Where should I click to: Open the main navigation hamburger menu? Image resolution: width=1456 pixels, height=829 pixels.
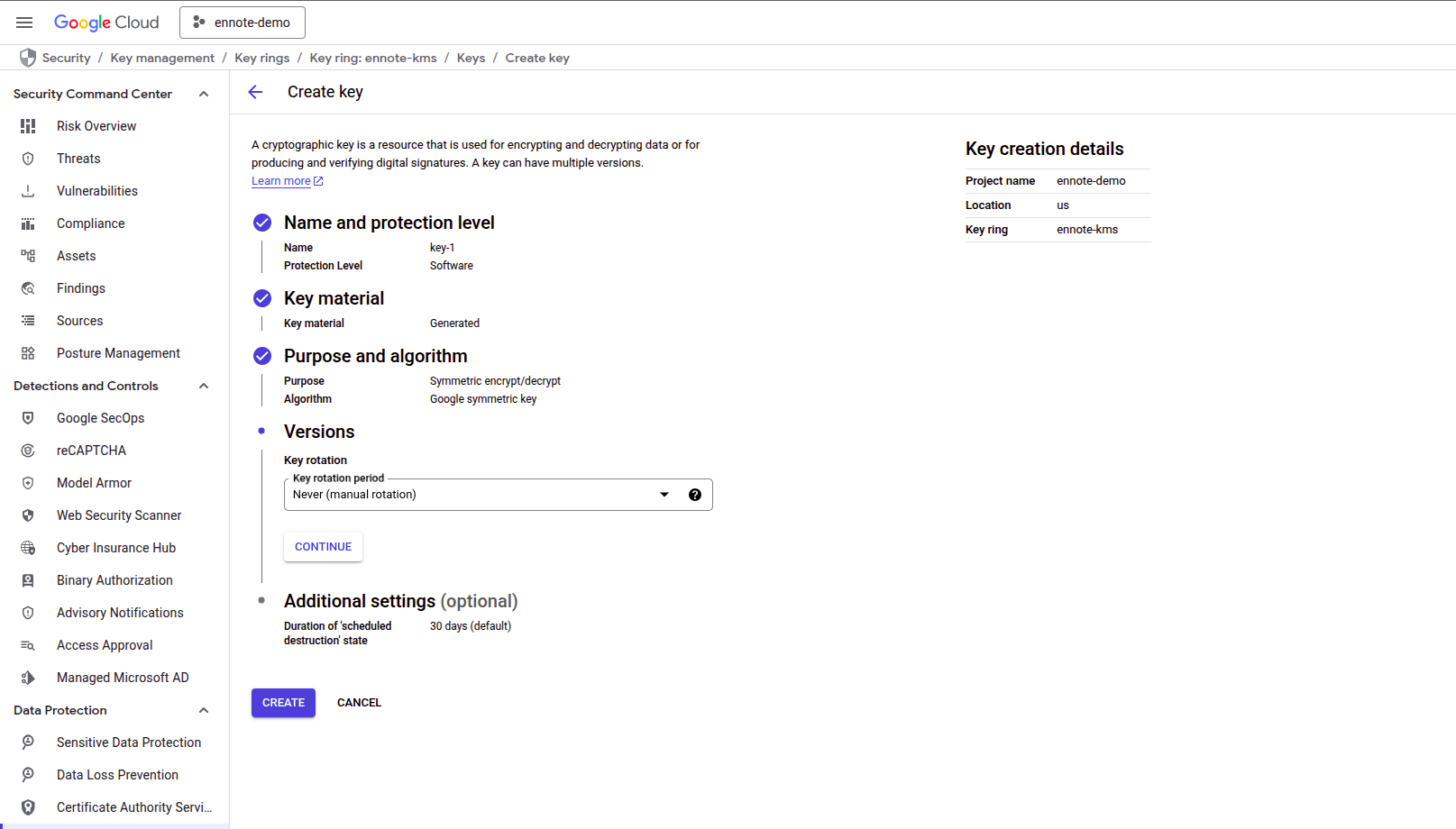(x=24, y=23)
